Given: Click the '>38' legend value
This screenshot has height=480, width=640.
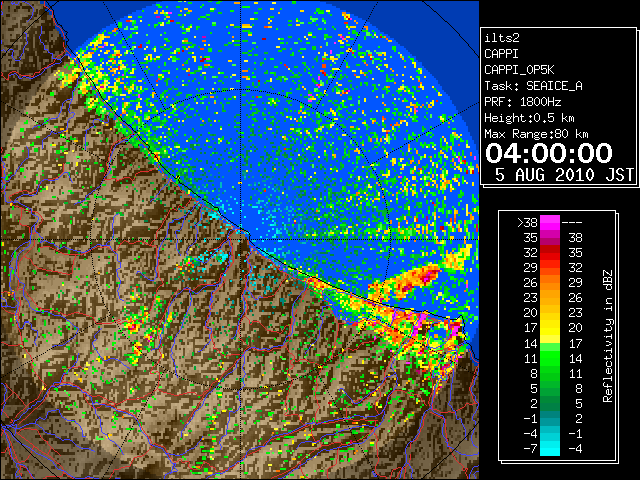Looking at the screenshot, I should 527,223.
